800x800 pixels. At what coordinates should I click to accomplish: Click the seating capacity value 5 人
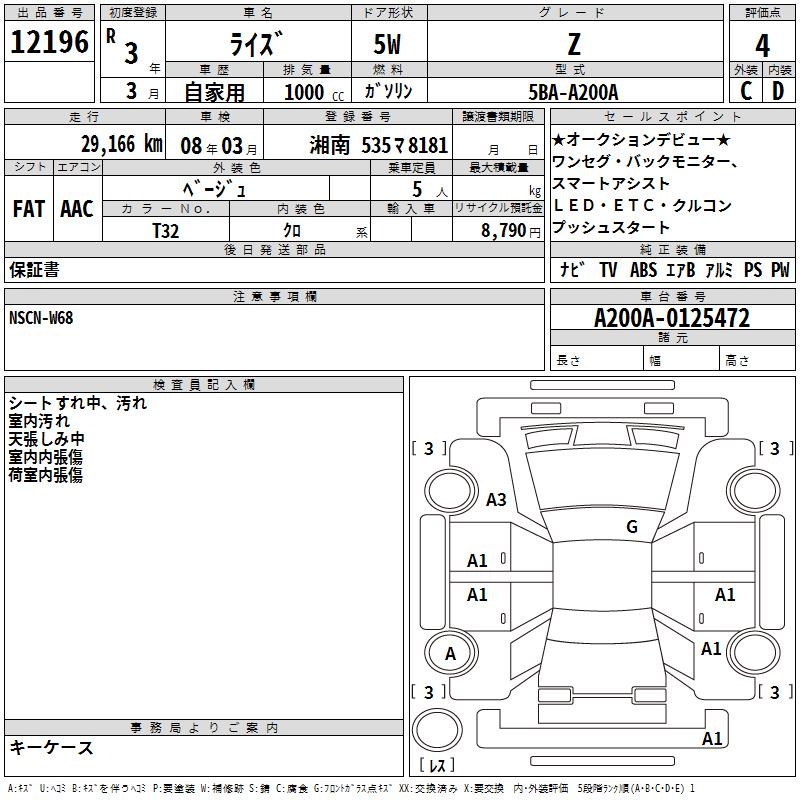pyautogui.click(x=430, y=189)
